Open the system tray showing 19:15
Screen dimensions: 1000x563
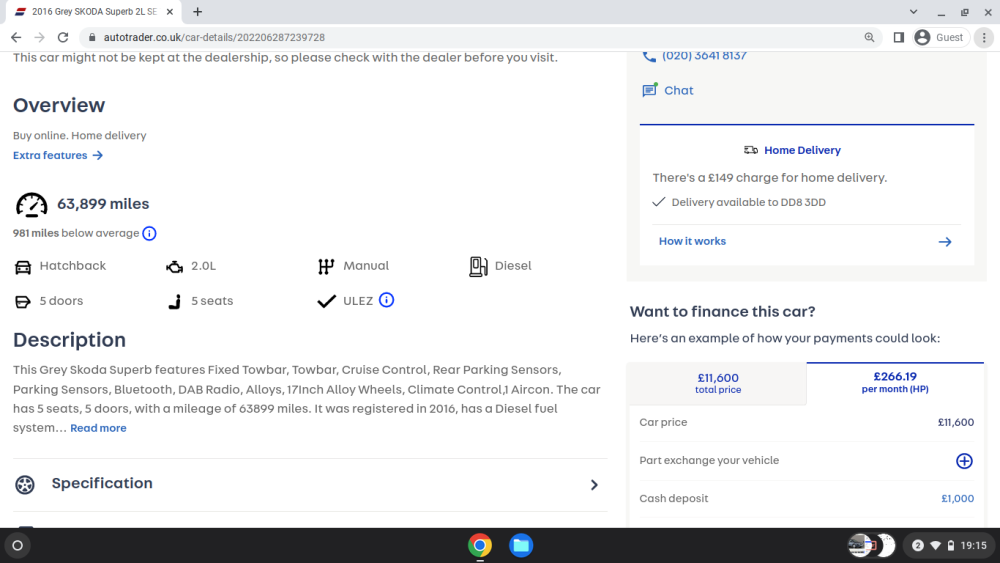[x=950, y=546]
